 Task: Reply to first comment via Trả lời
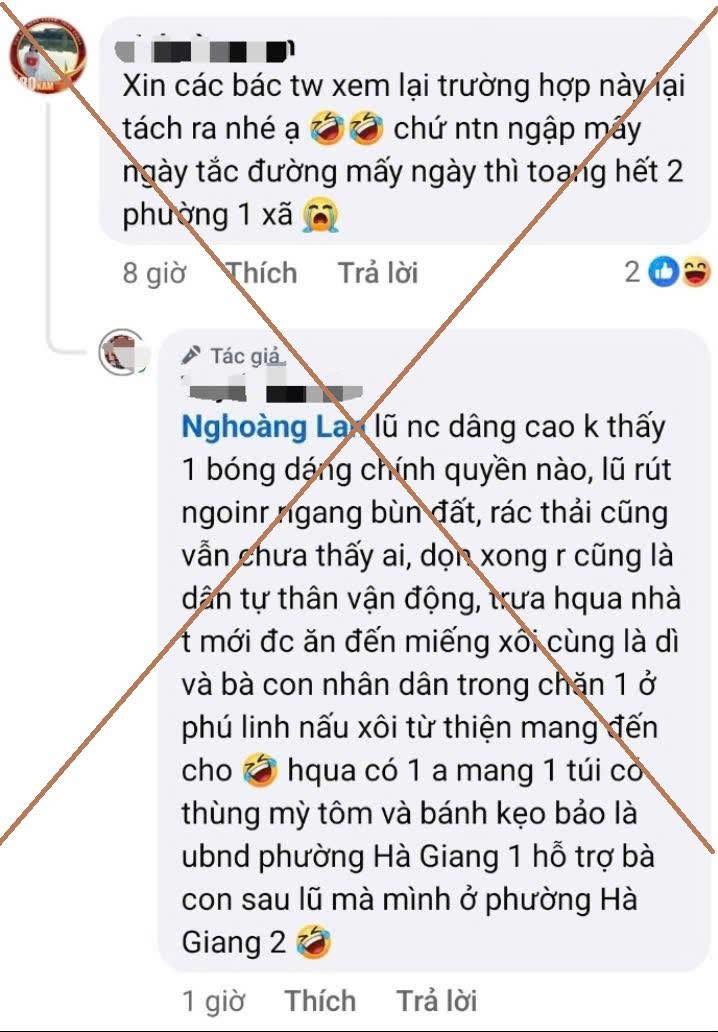tap(378, 272)
